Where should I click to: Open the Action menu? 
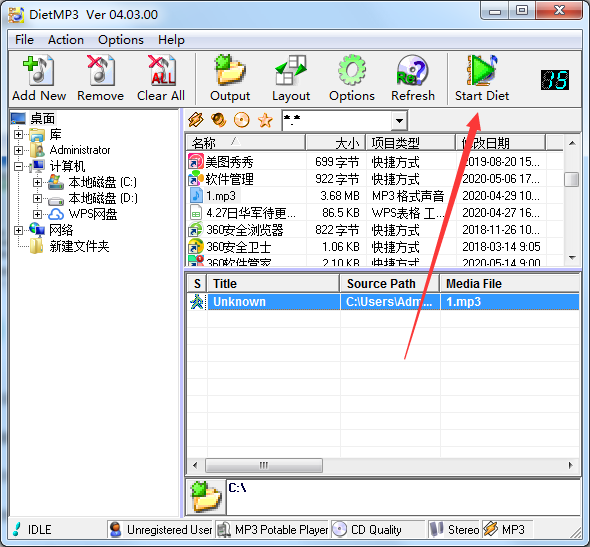tap(66, 40)
